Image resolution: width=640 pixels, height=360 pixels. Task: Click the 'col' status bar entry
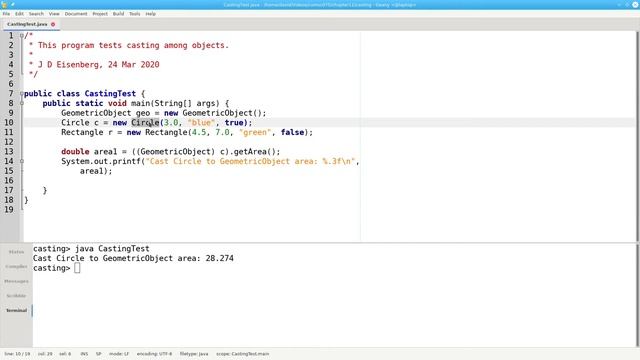[45, 354]
